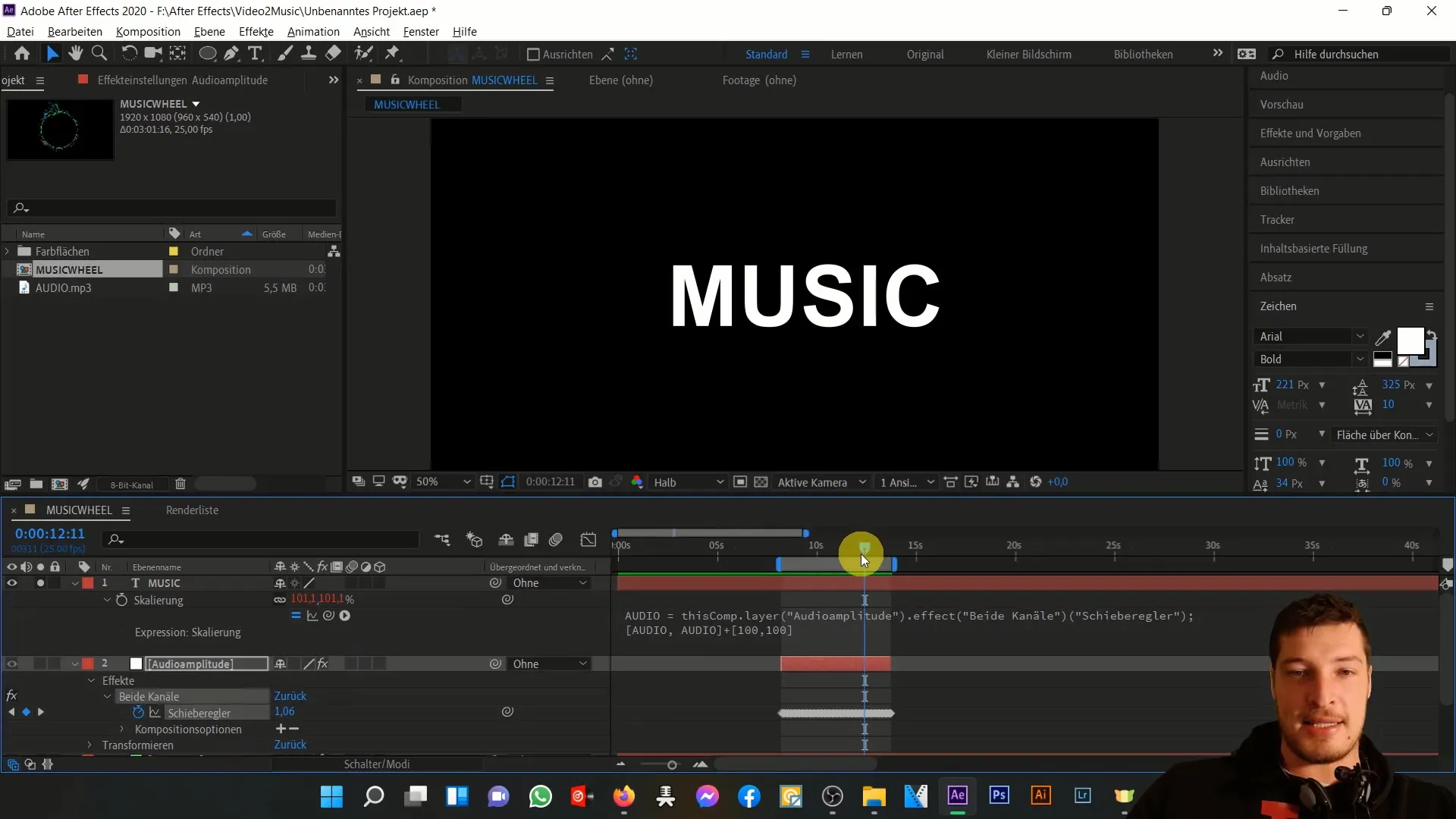Toggle transparency grid in viewer
1456x819 pixels.
(x=761, y=482)
